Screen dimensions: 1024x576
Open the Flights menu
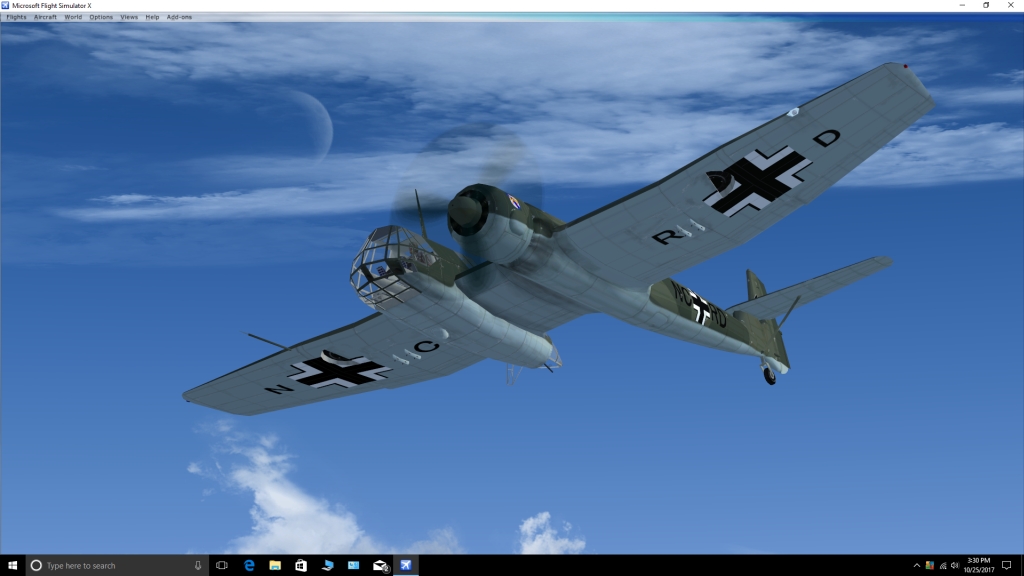(x=16, y=17)
